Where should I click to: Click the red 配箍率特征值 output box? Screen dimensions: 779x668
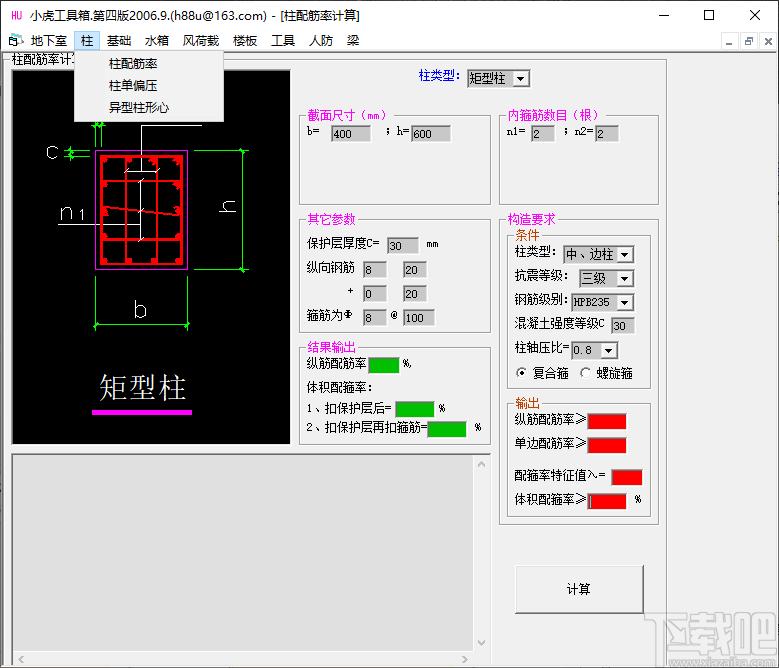(626, 477)
